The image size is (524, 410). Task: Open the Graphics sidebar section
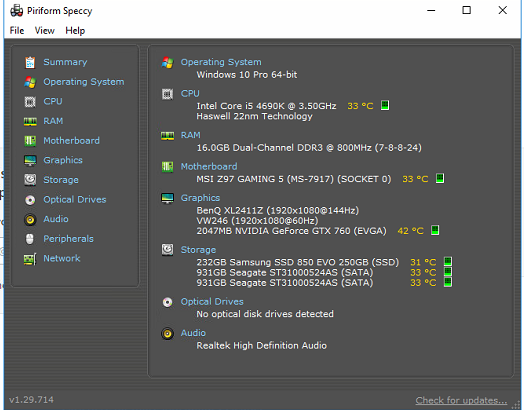[x=63, y=160]
